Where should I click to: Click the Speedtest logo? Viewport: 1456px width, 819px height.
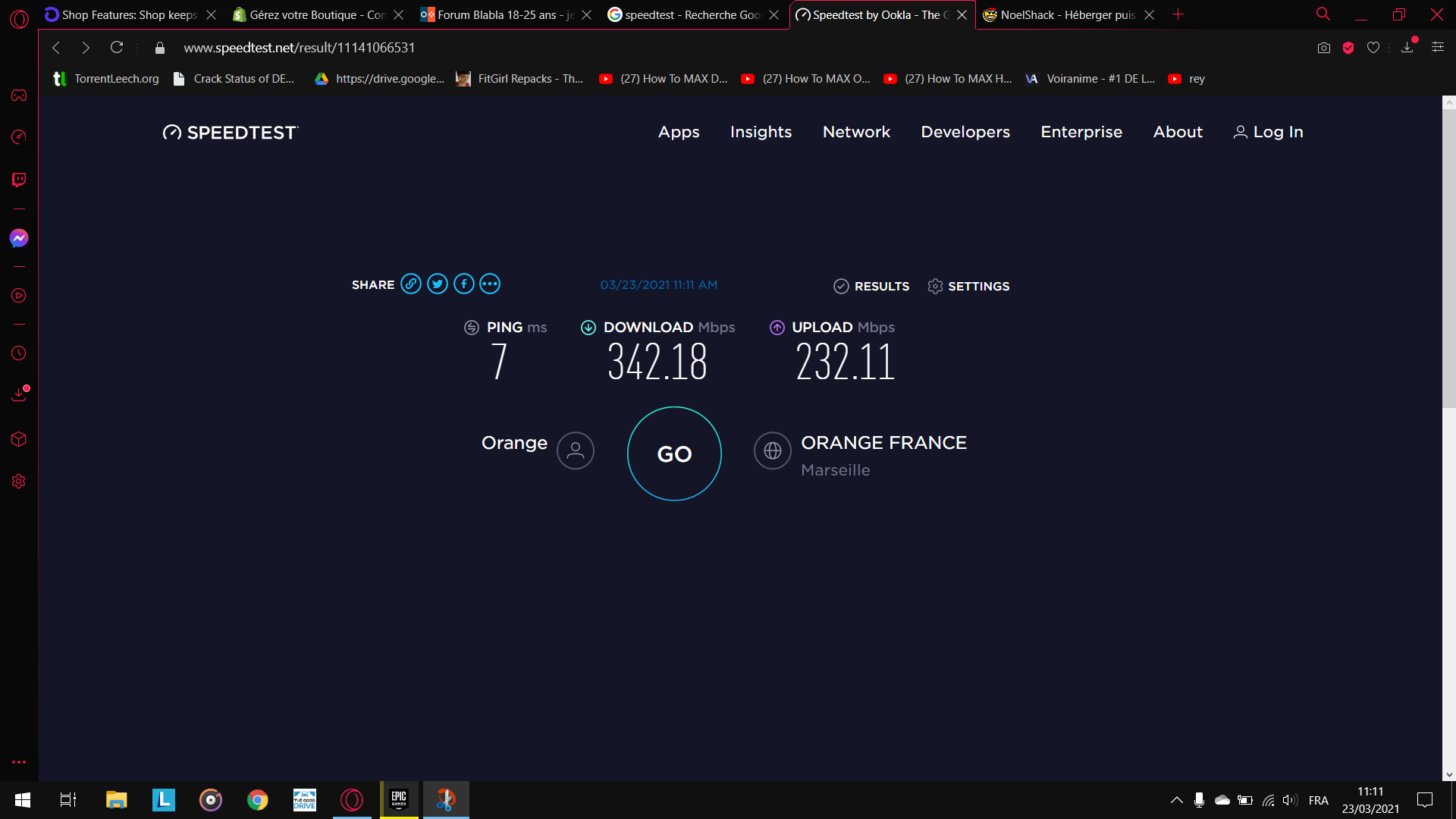coord(231,133)
